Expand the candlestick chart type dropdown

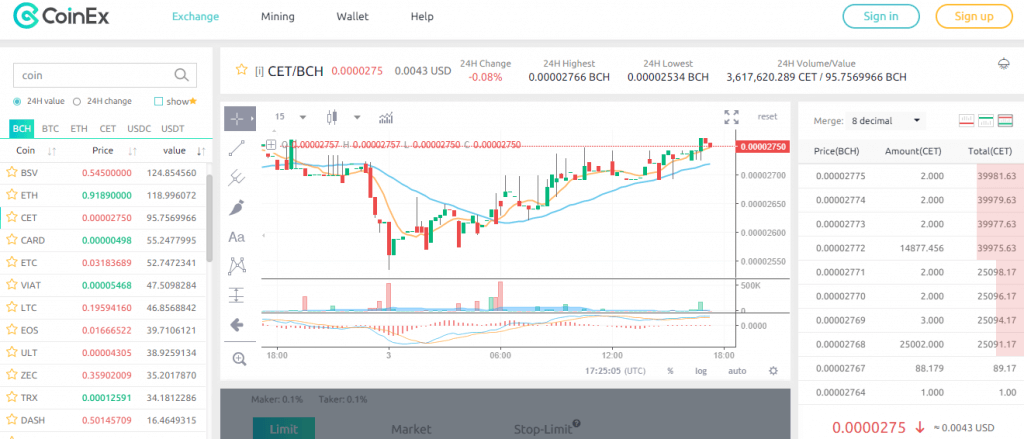356,117
